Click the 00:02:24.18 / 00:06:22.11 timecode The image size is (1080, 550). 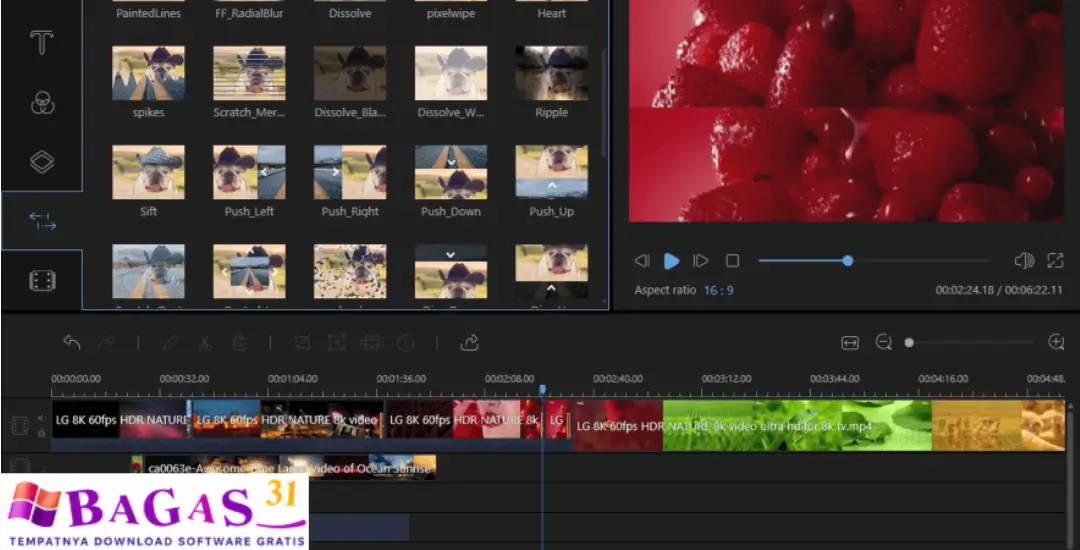999,290
